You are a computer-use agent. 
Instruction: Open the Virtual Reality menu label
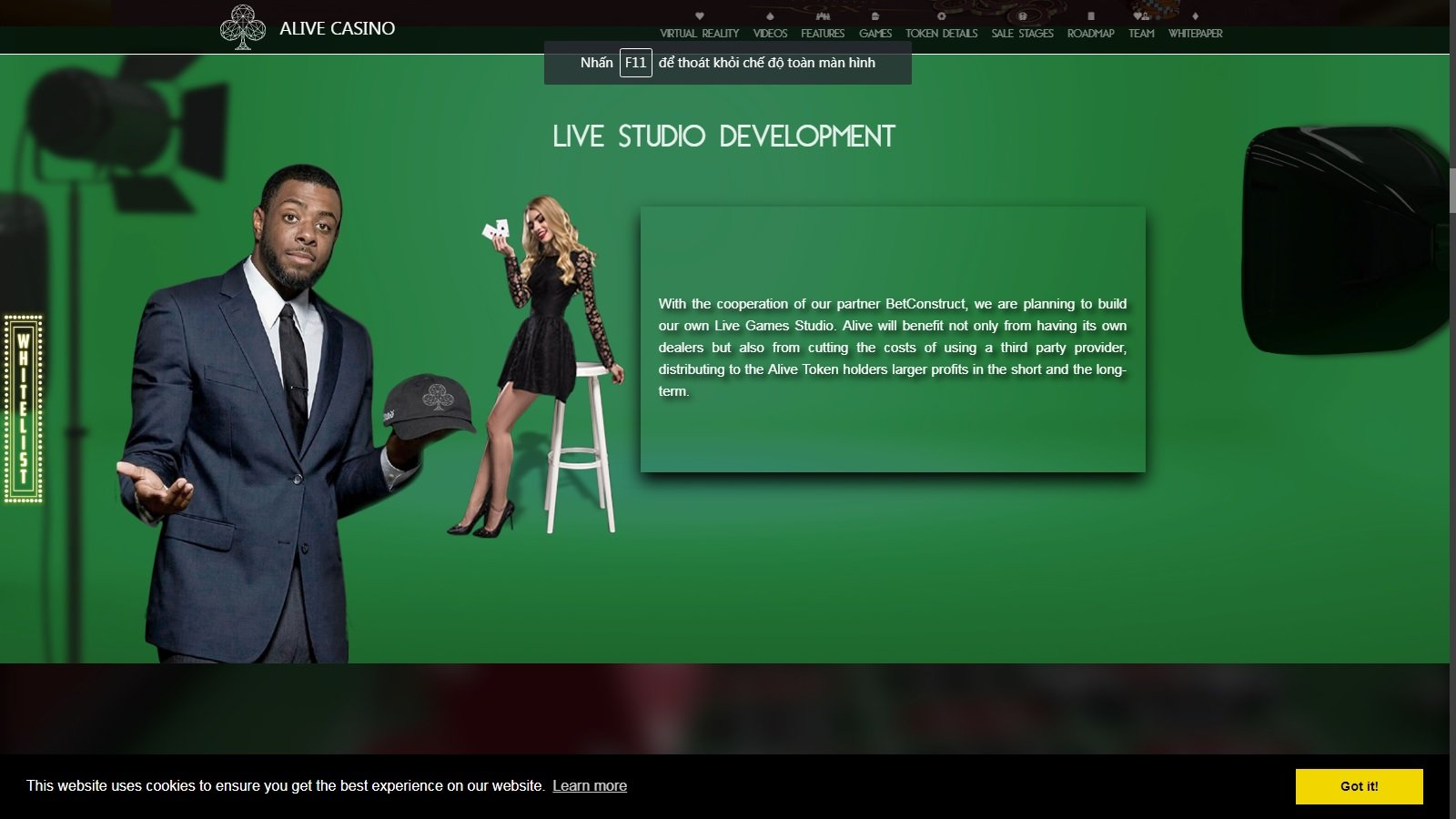coord(699,34)
